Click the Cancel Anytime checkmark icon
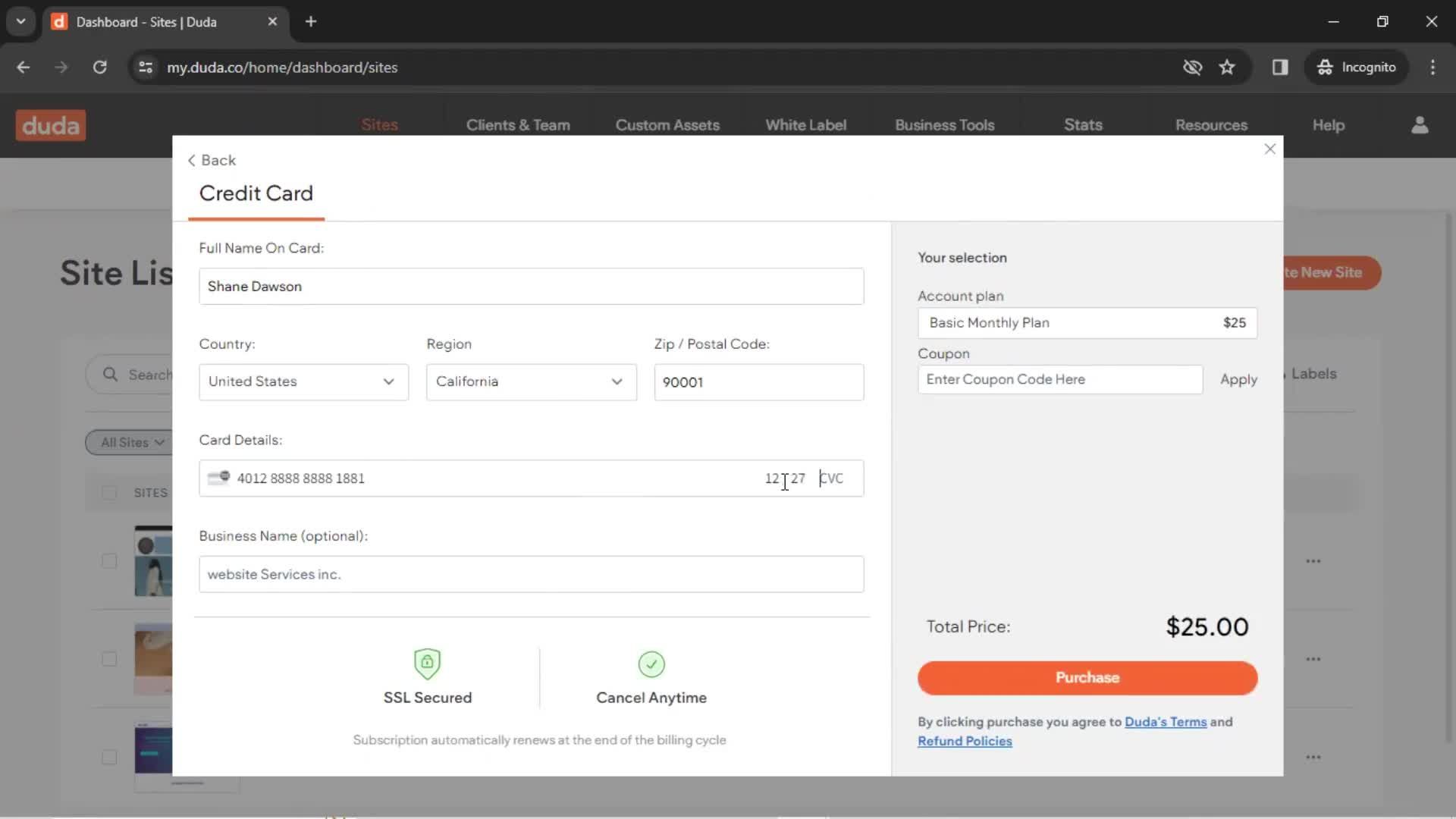 [x=651, y=664]
